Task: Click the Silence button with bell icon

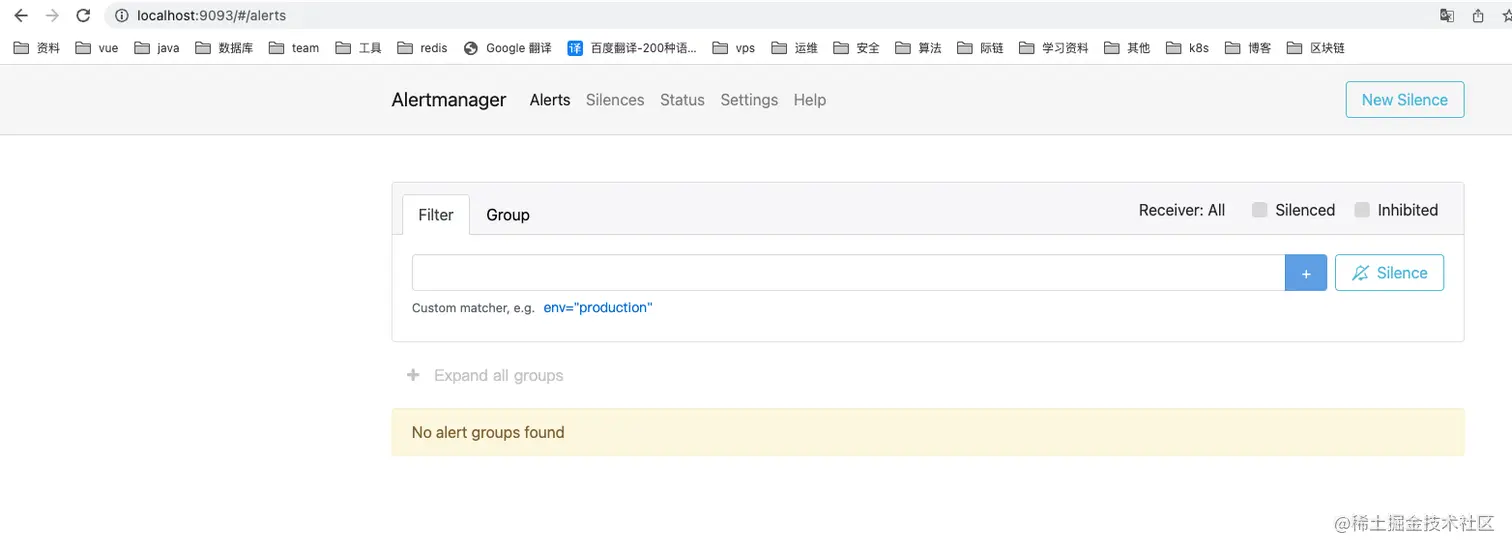Action: [1389, 273]
